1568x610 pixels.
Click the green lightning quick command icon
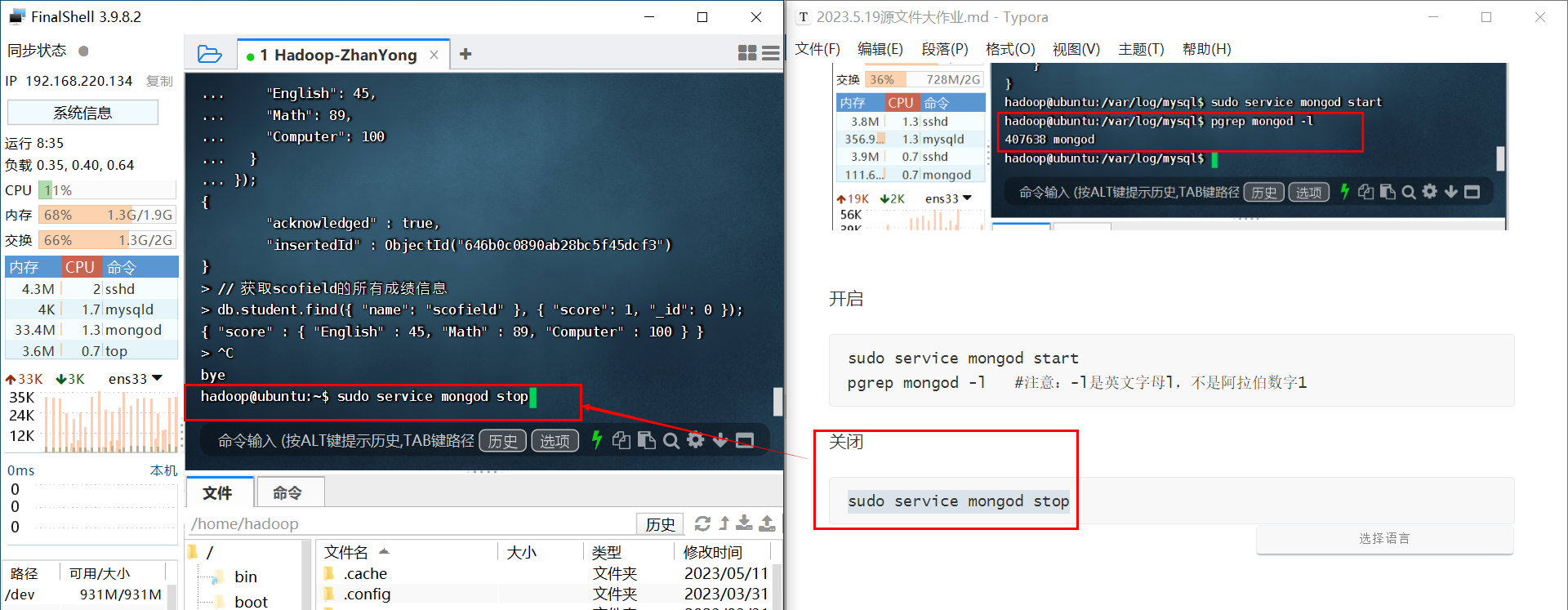[597, 440]
